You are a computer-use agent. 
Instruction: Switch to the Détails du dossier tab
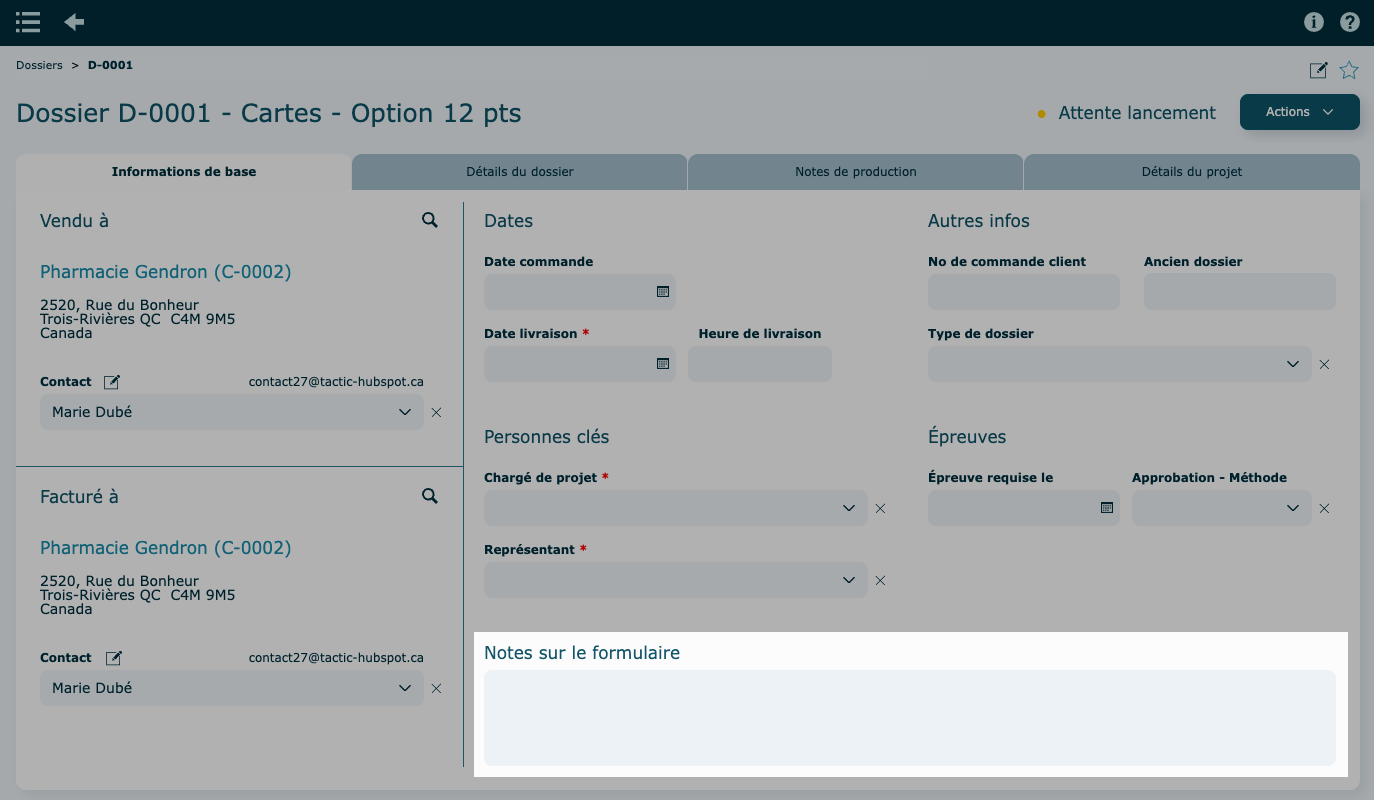(x=519, y=172)
